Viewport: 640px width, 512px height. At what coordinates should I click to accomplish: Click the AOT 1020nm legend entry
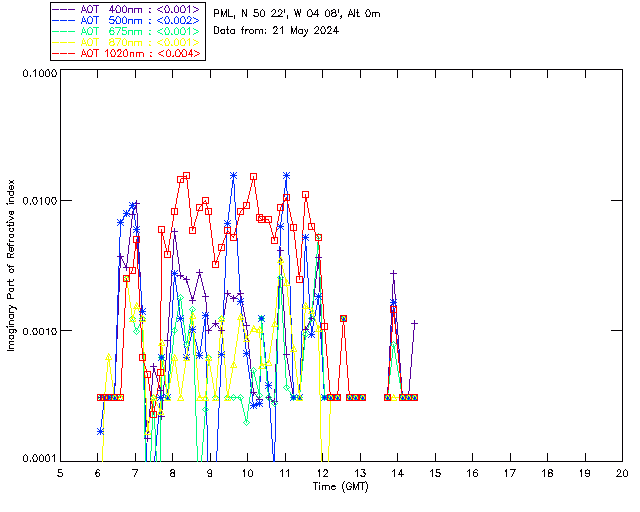pos(127,53)
